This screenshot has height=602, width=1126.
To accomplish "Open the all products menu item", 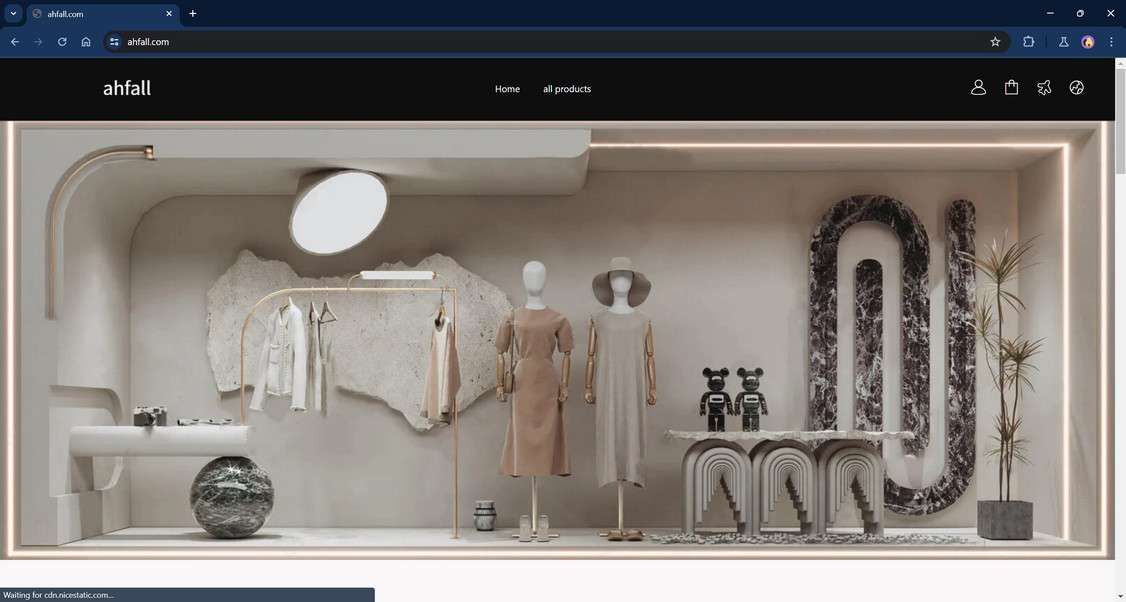I will [x=567, y=89].
